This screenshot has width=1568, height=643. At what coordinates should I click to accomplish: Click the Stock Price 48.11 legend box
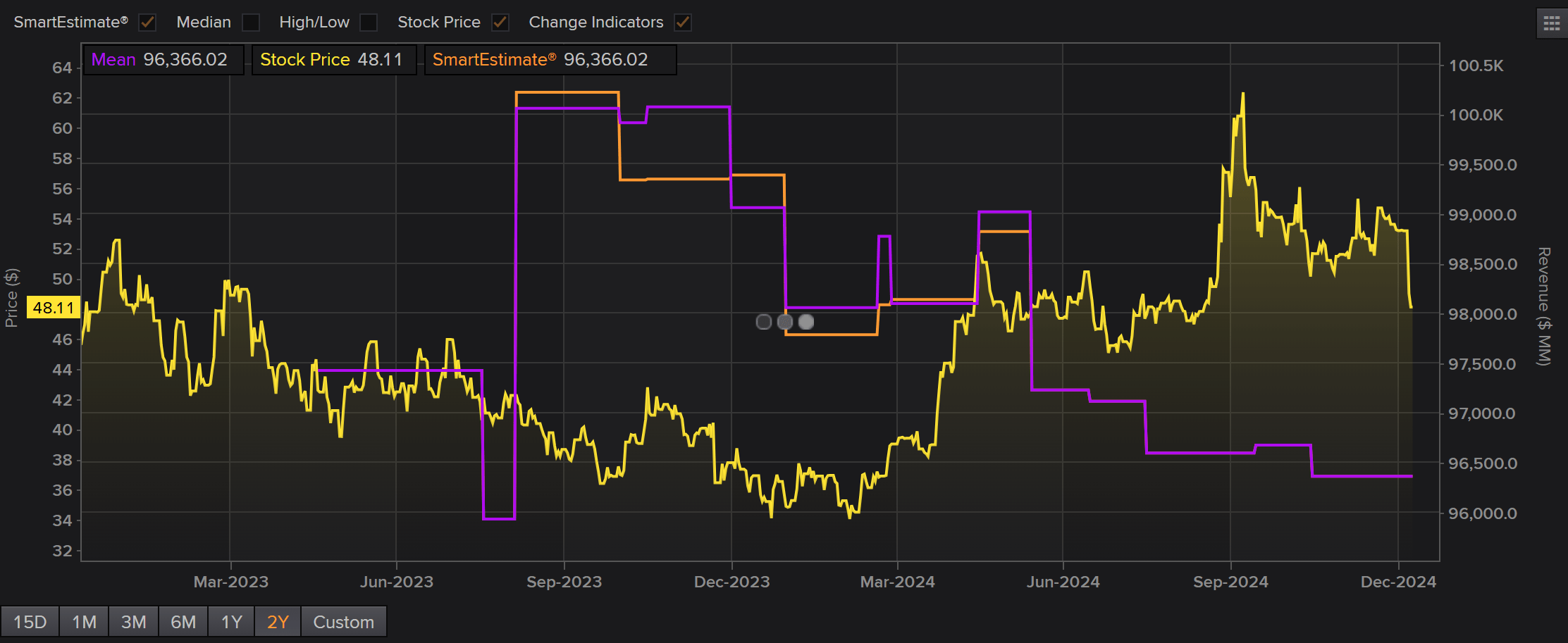click(x=333, y=60)
